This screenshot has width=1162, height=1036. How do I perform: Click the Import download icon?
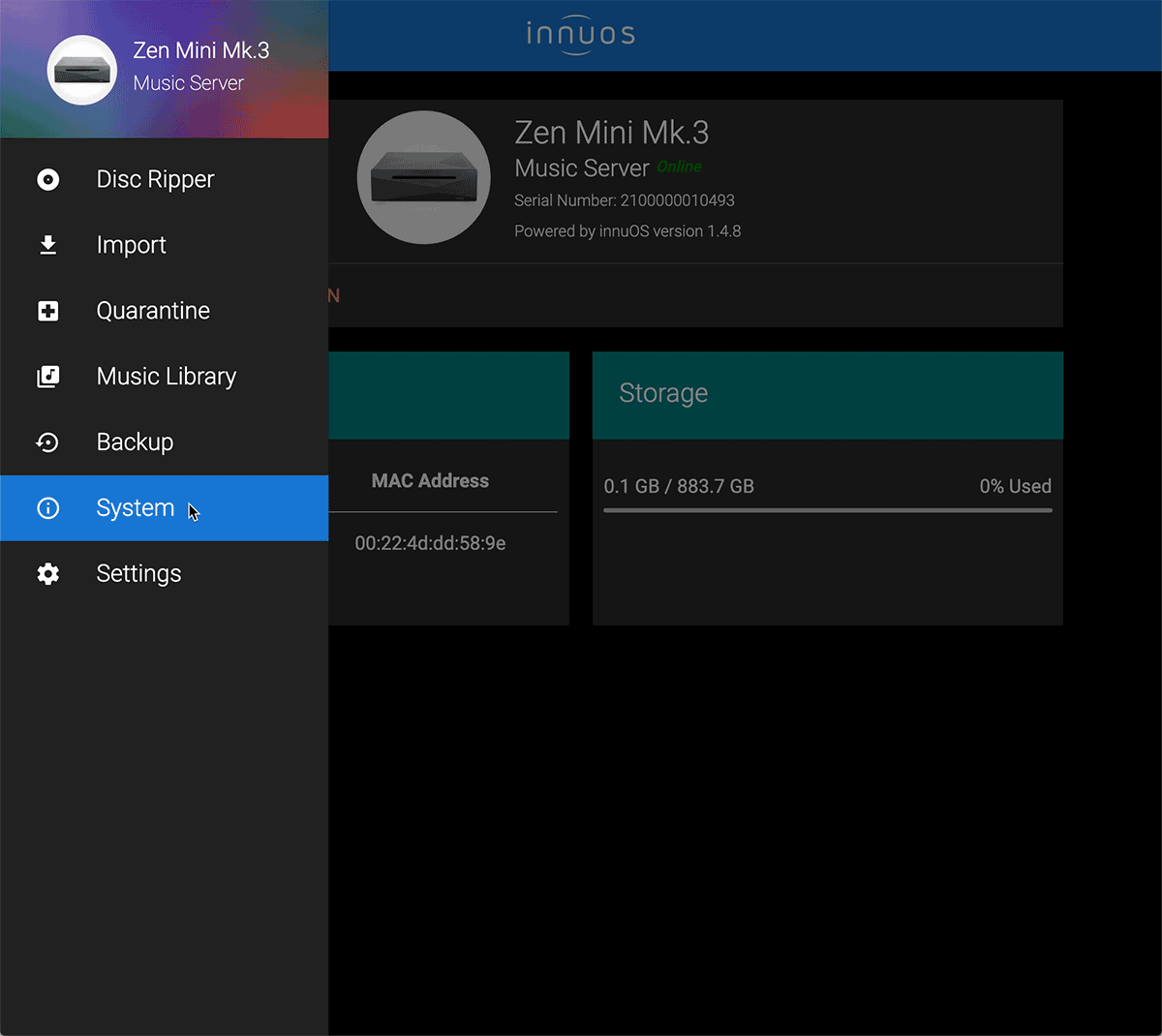47,245
